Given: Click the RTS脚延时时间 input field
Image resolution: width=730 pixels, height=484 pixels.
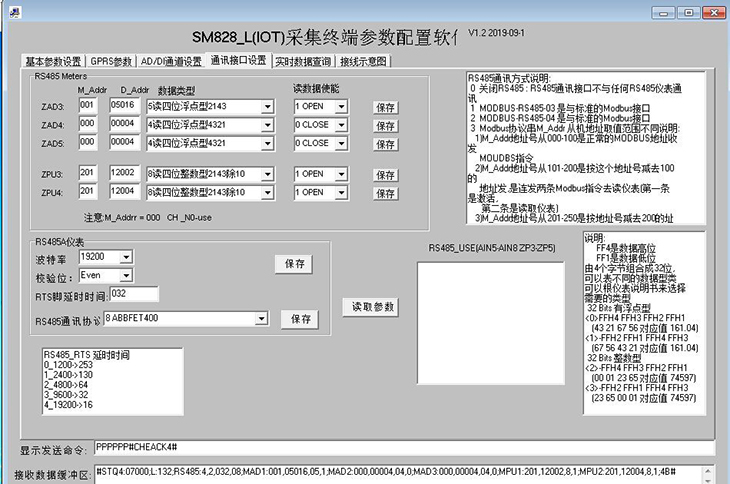Looking at the screenshot, I should click(x=133, y=294).
